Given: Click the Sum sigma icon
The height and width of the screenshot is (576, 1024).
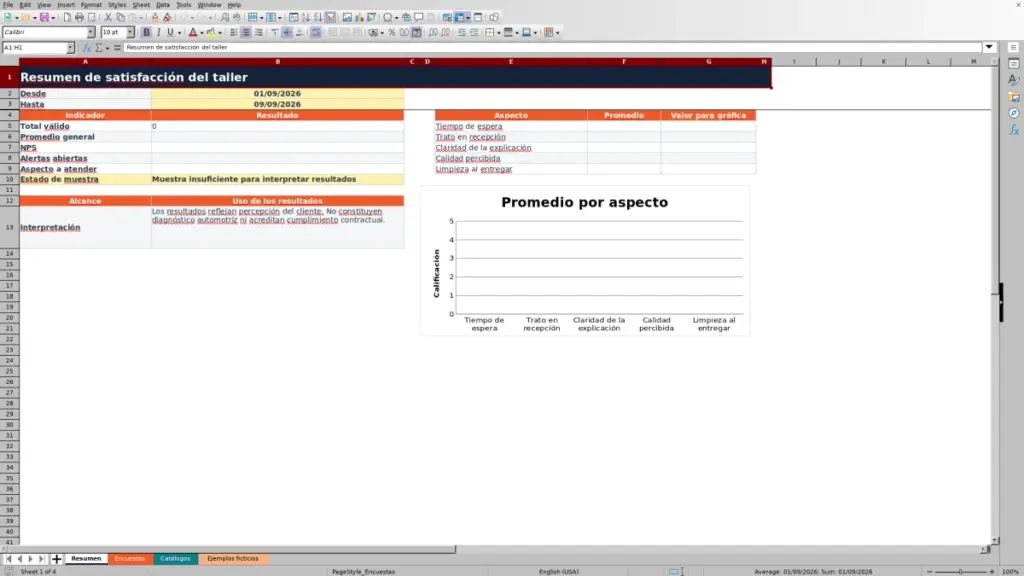Looking at the screenshot, I should (99, 48).
